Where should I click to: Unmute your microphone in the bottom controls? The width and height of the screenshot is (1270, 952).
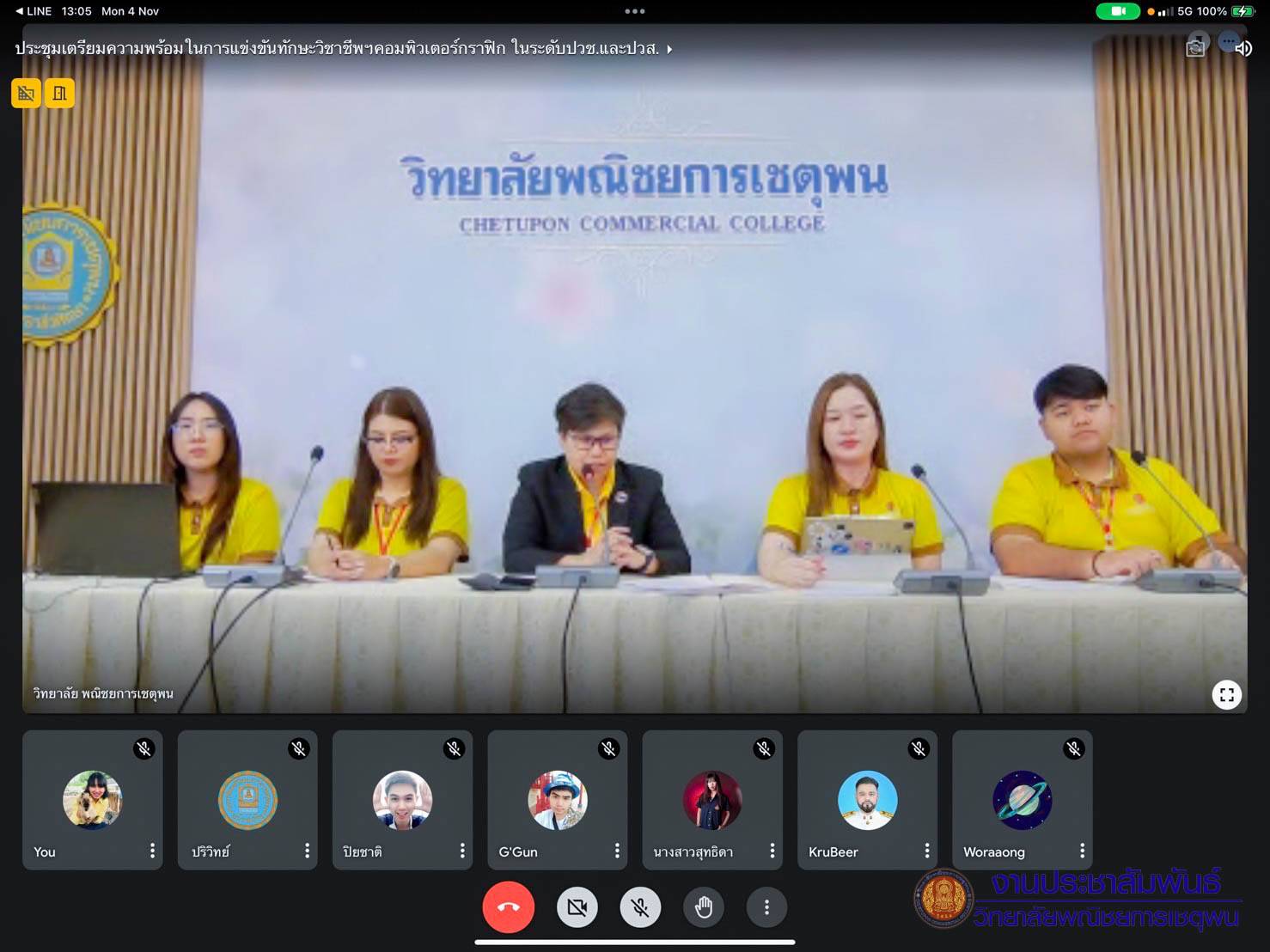(640, 907)
